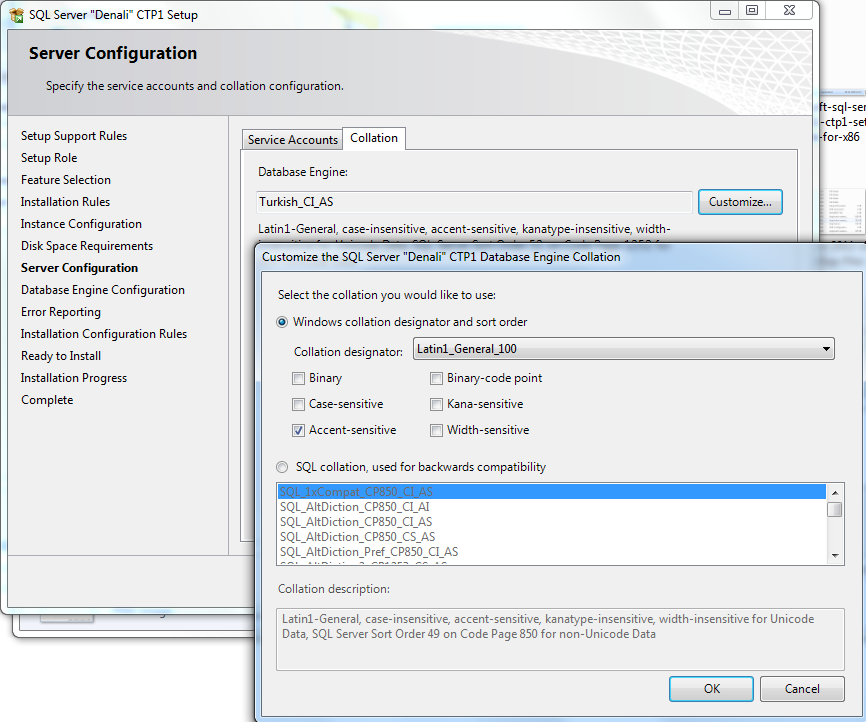Click Disk Space Requirements step
Image resolution: width=866 pixels, height=722 pixels.
(x=87, y=246)
